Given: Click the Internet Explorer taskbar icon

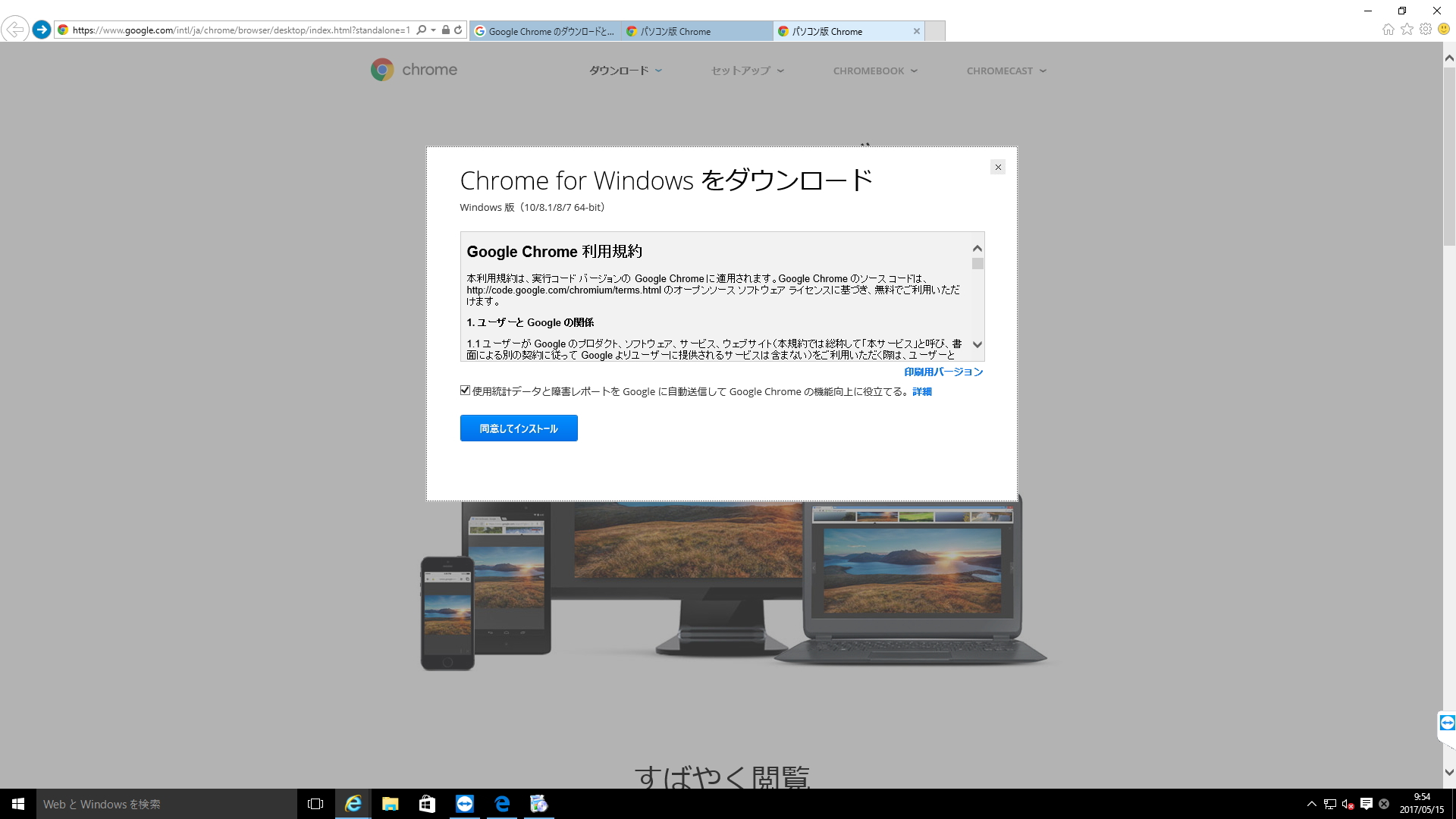Looking at the screenshot, I should pos(353,804).
